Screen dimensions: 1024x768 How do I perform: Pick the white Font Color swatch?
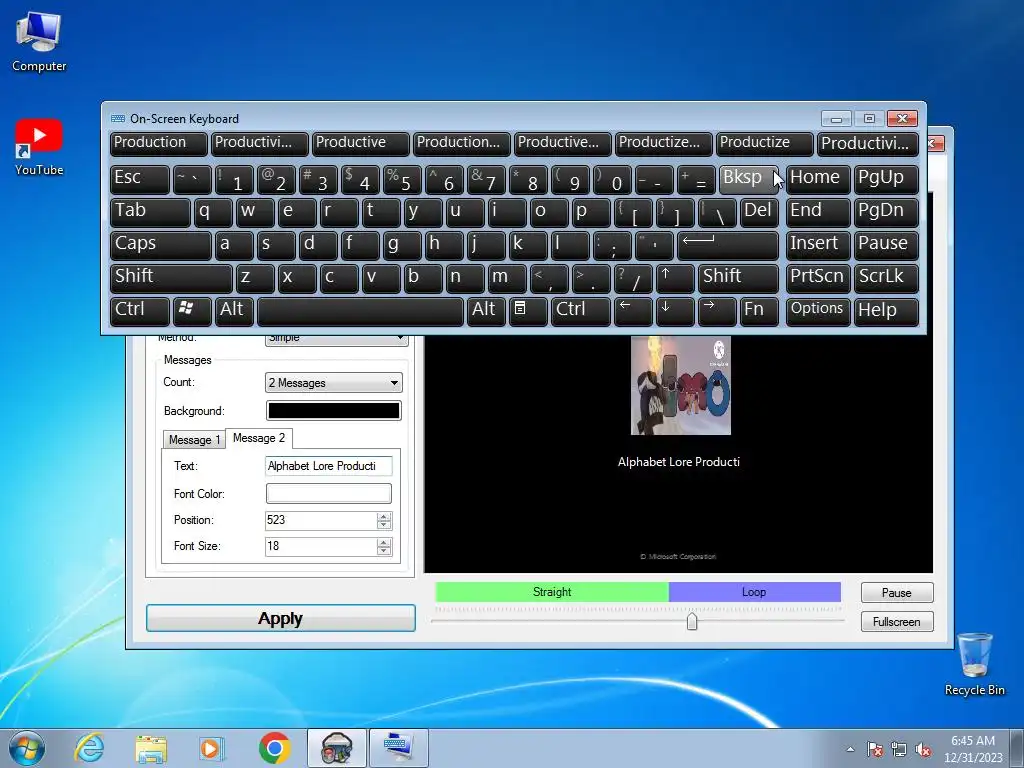(328, 494)
